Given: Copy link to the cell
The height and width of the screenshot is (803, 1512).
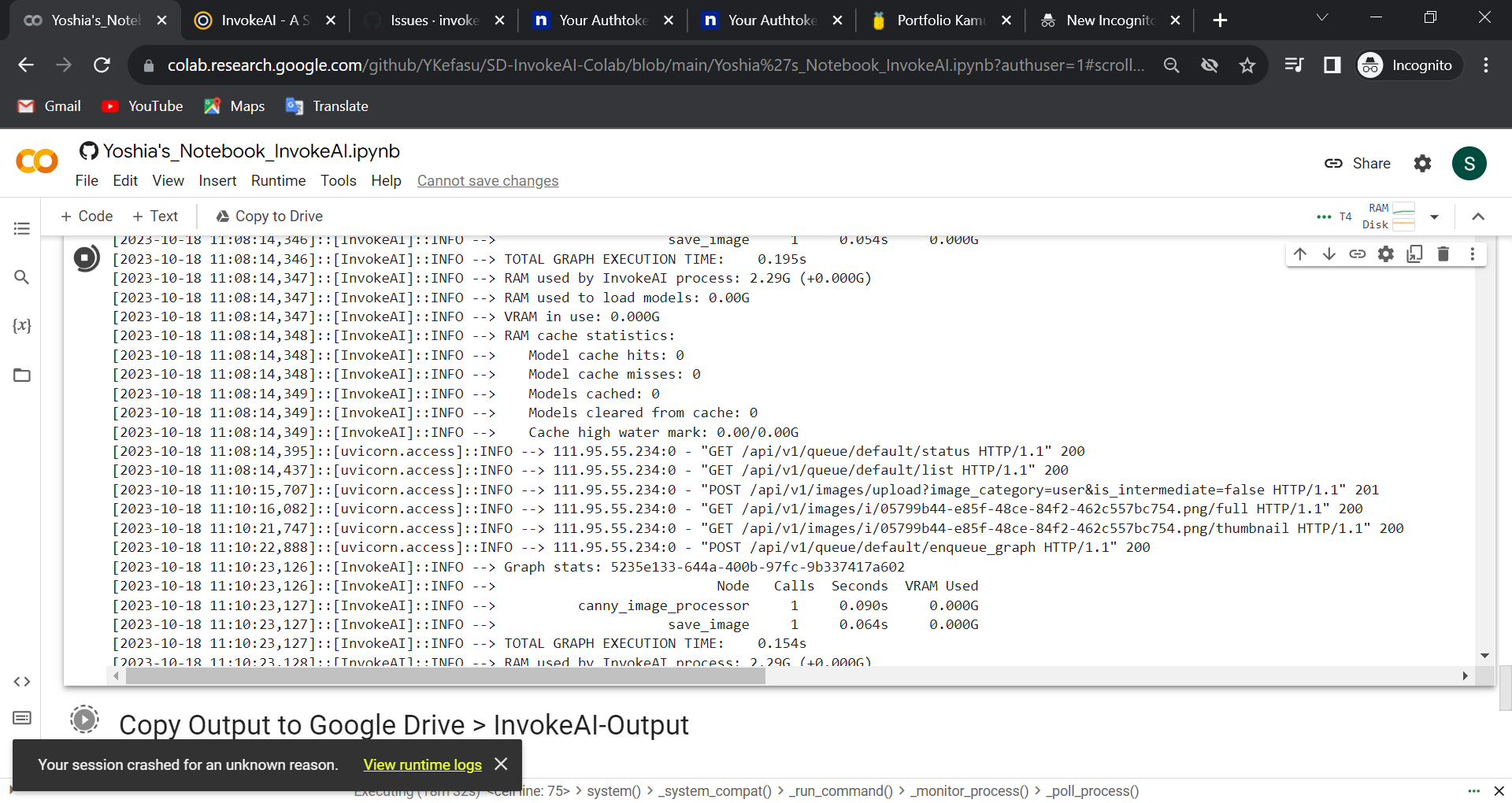Looking at the screenshot, I should tap(1358, 253).
